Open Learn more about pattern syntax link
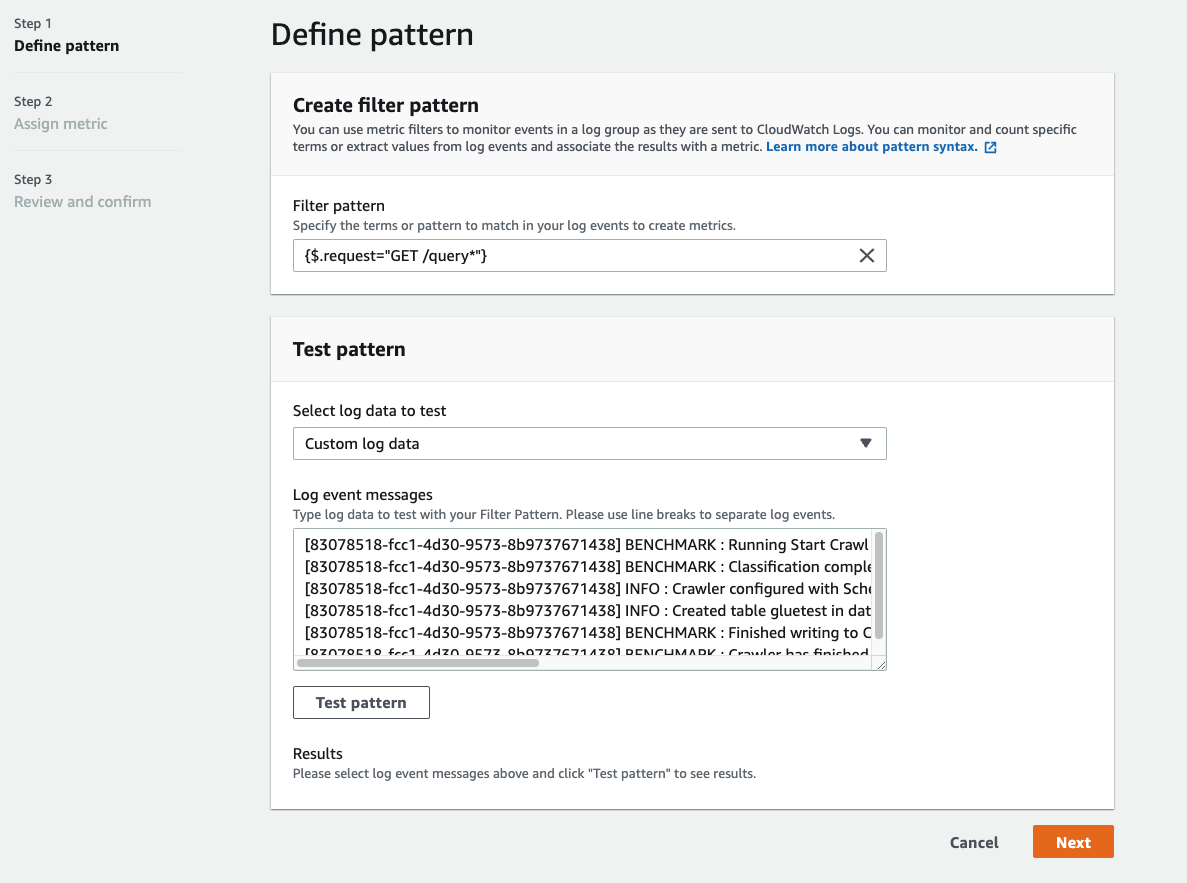The image size is (1187, 883). click(x=872, y=146)
